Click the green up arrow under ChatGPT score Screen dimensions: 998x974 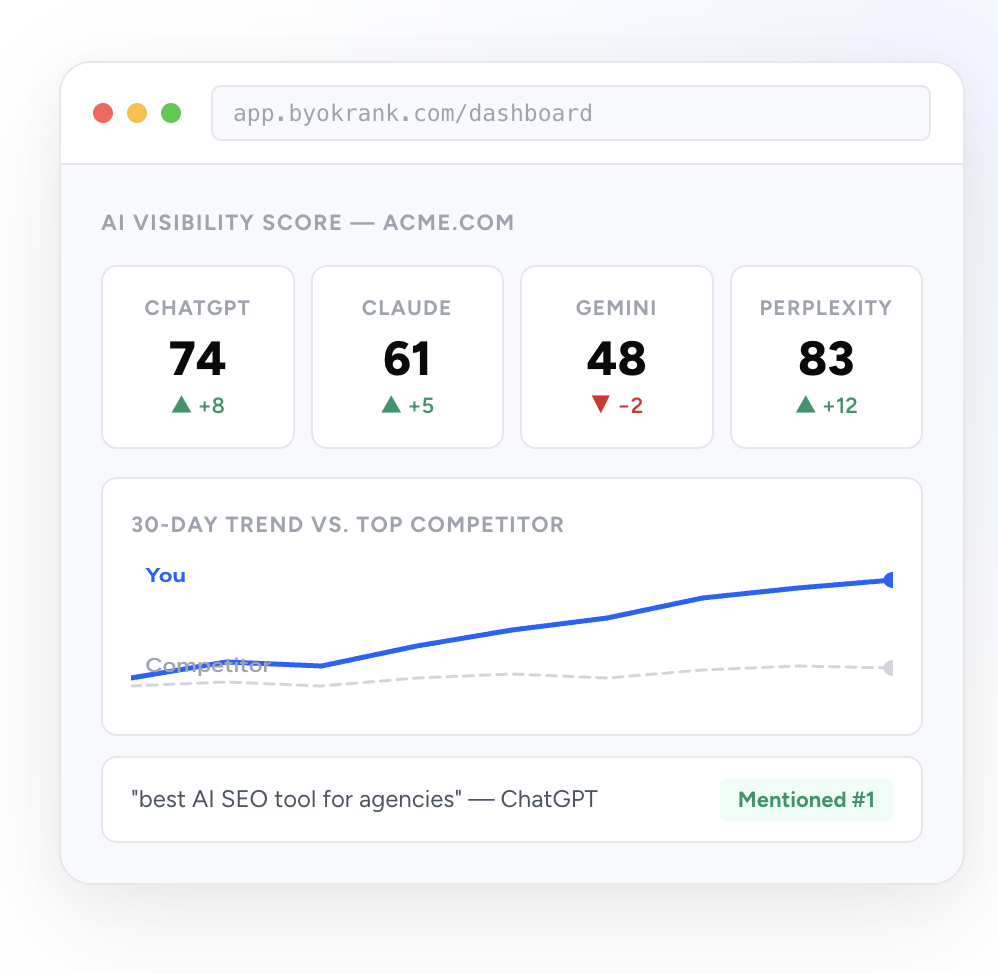tap(181, 405)
